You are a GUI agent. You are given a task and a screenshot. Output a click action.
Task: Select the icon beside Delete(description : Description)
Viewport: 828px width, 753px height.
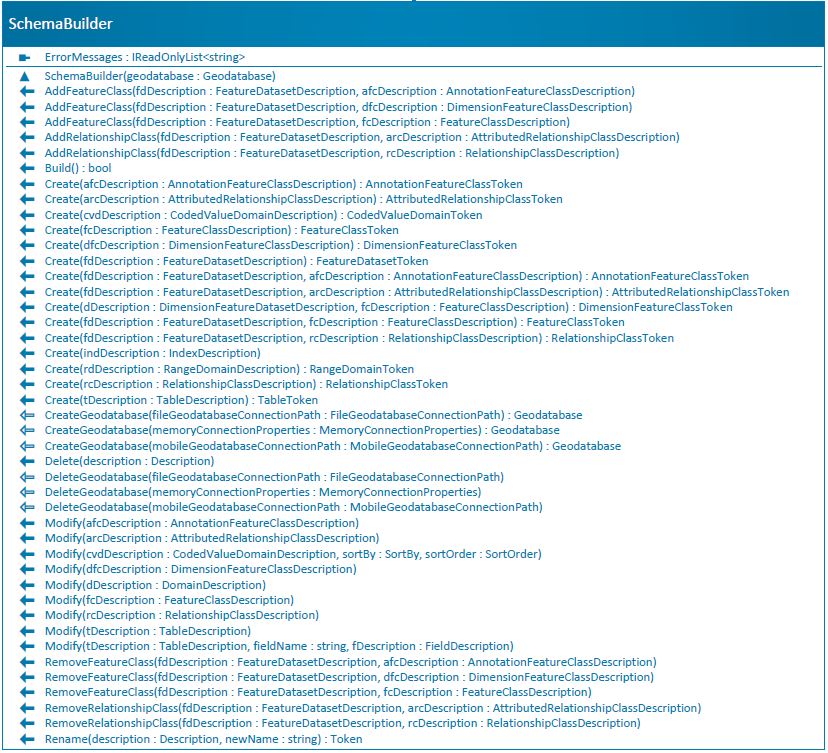click(x=25, y=461)
